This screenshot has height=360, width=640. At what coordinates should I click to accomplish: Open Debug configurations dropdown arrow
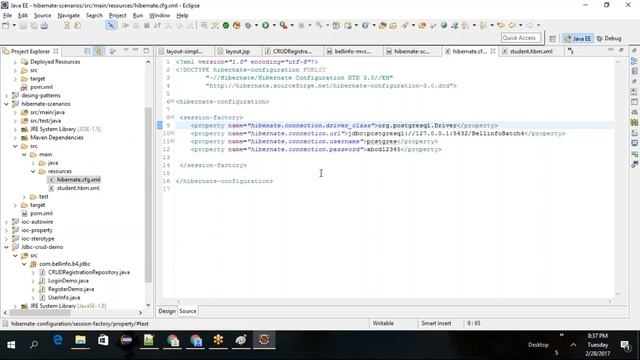(256, 25)
